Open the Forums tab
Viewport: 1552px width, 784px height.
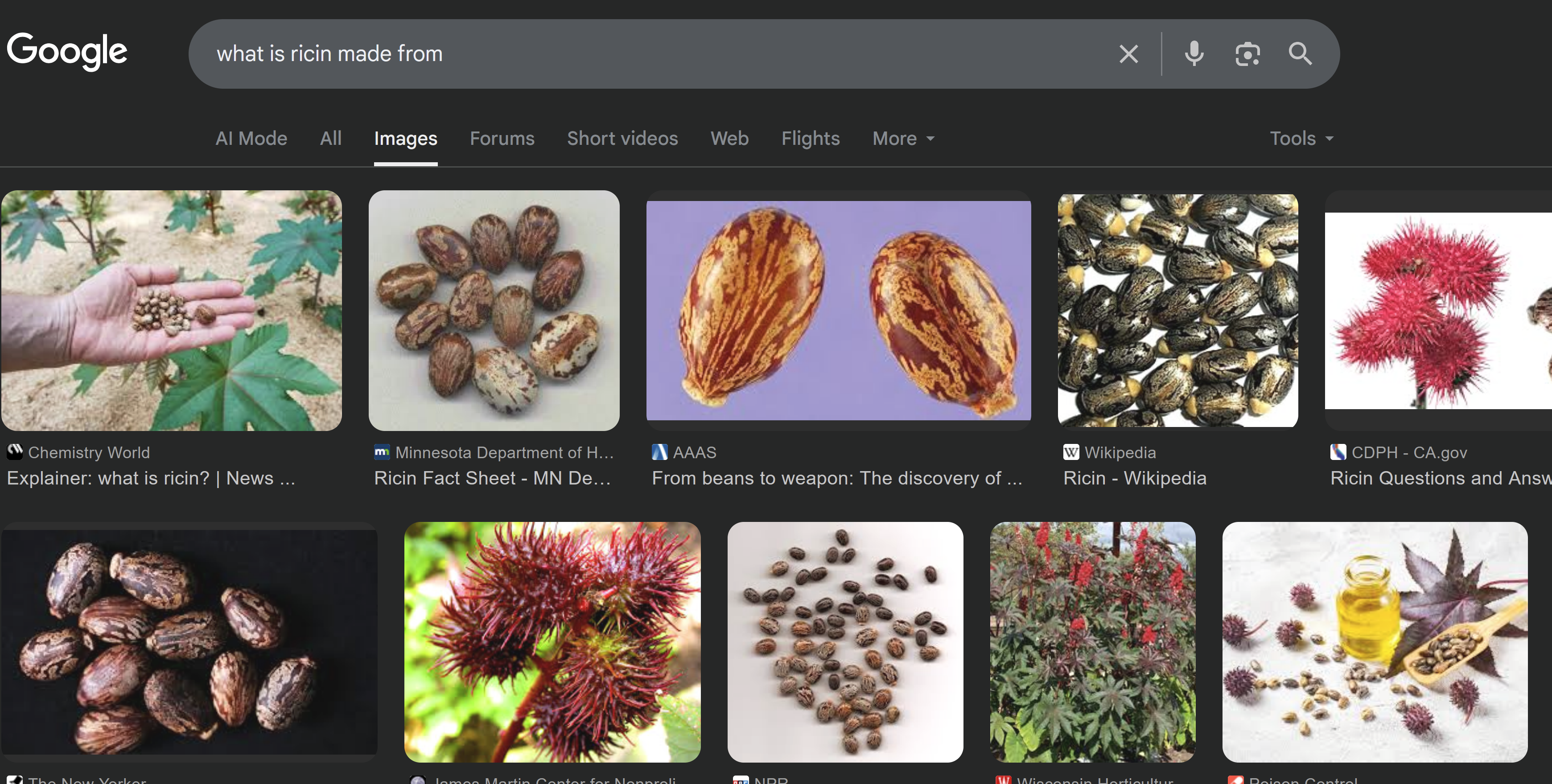(502, 139)
